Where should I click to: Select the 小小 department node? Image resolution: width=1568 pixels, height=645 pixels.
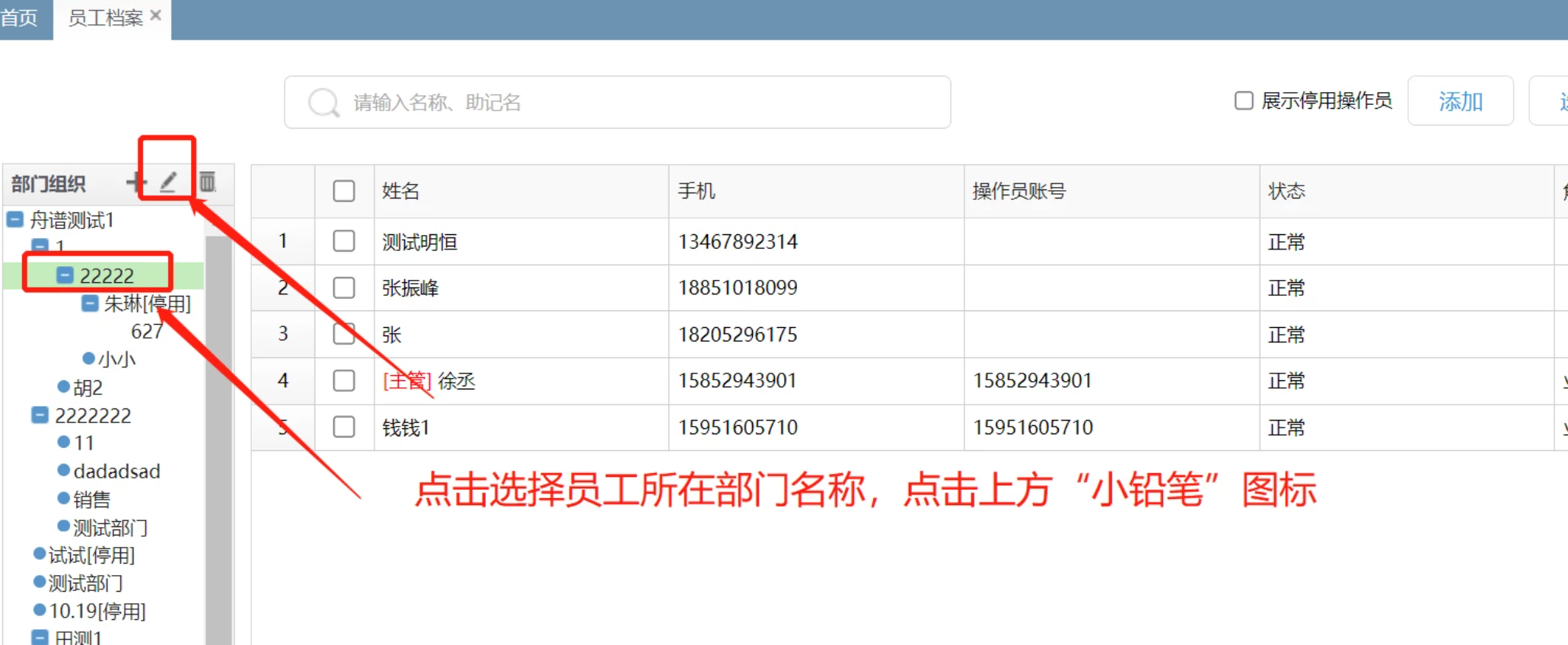tap(116, 359)
